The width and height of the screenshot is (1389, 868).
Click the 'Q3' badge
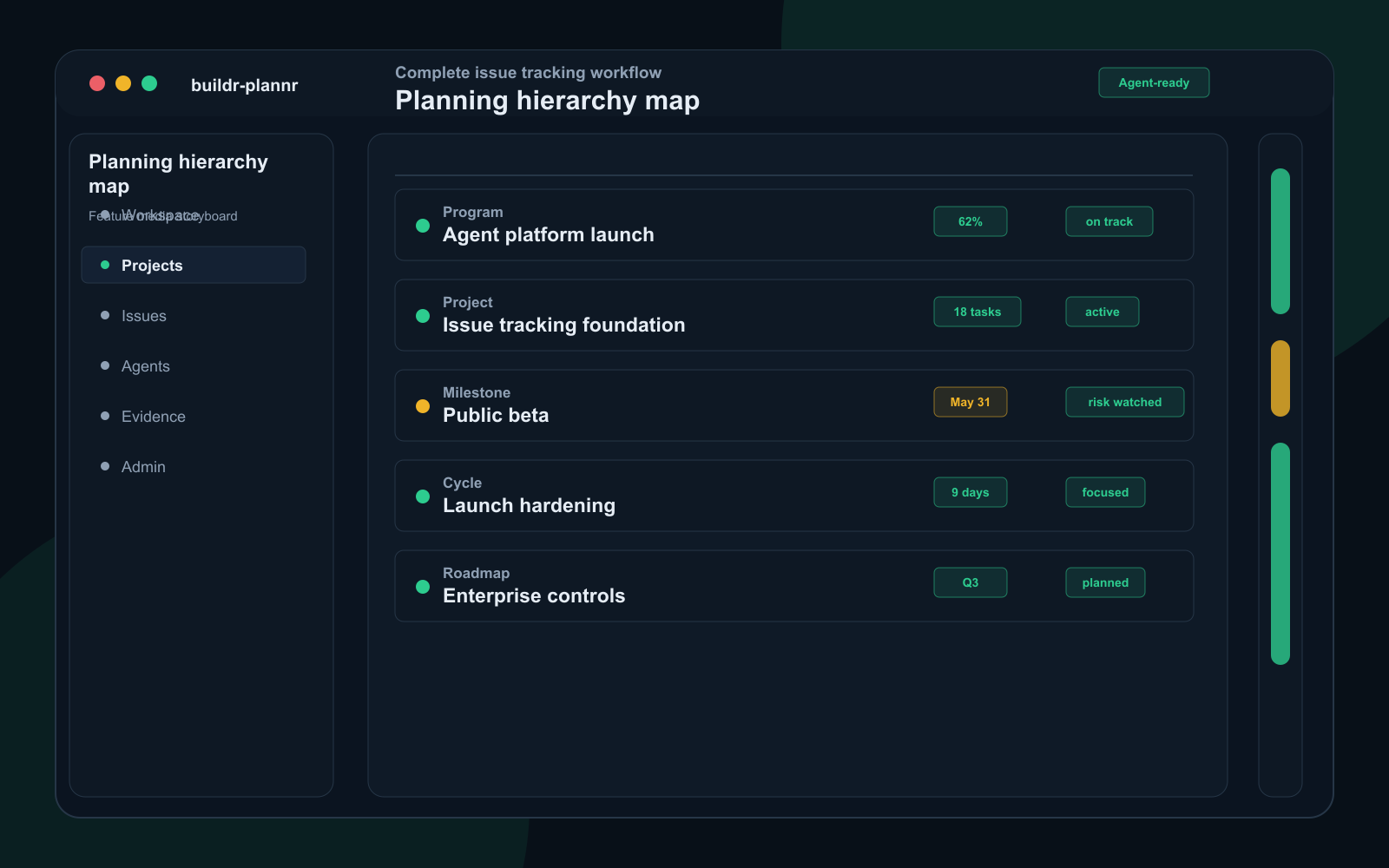tap(971, 582)
